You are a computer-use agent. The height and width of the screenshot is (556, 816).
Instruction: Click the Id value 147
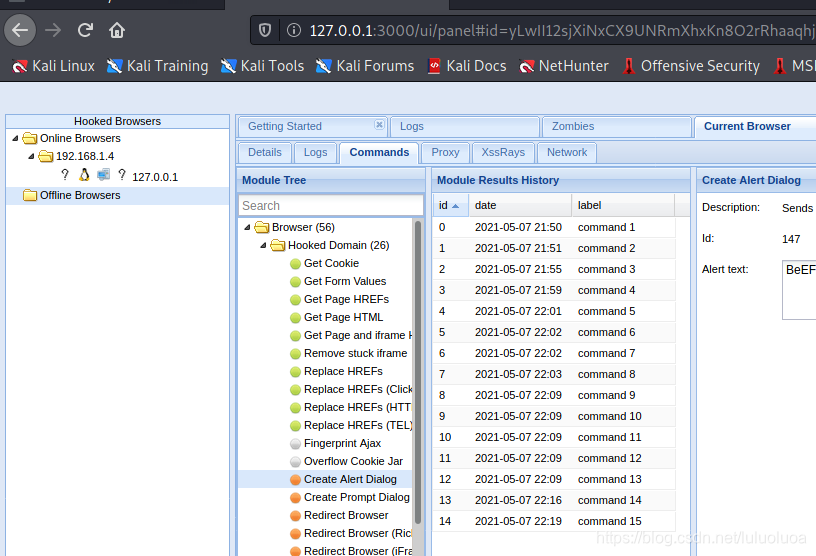[x=790, y=239]
